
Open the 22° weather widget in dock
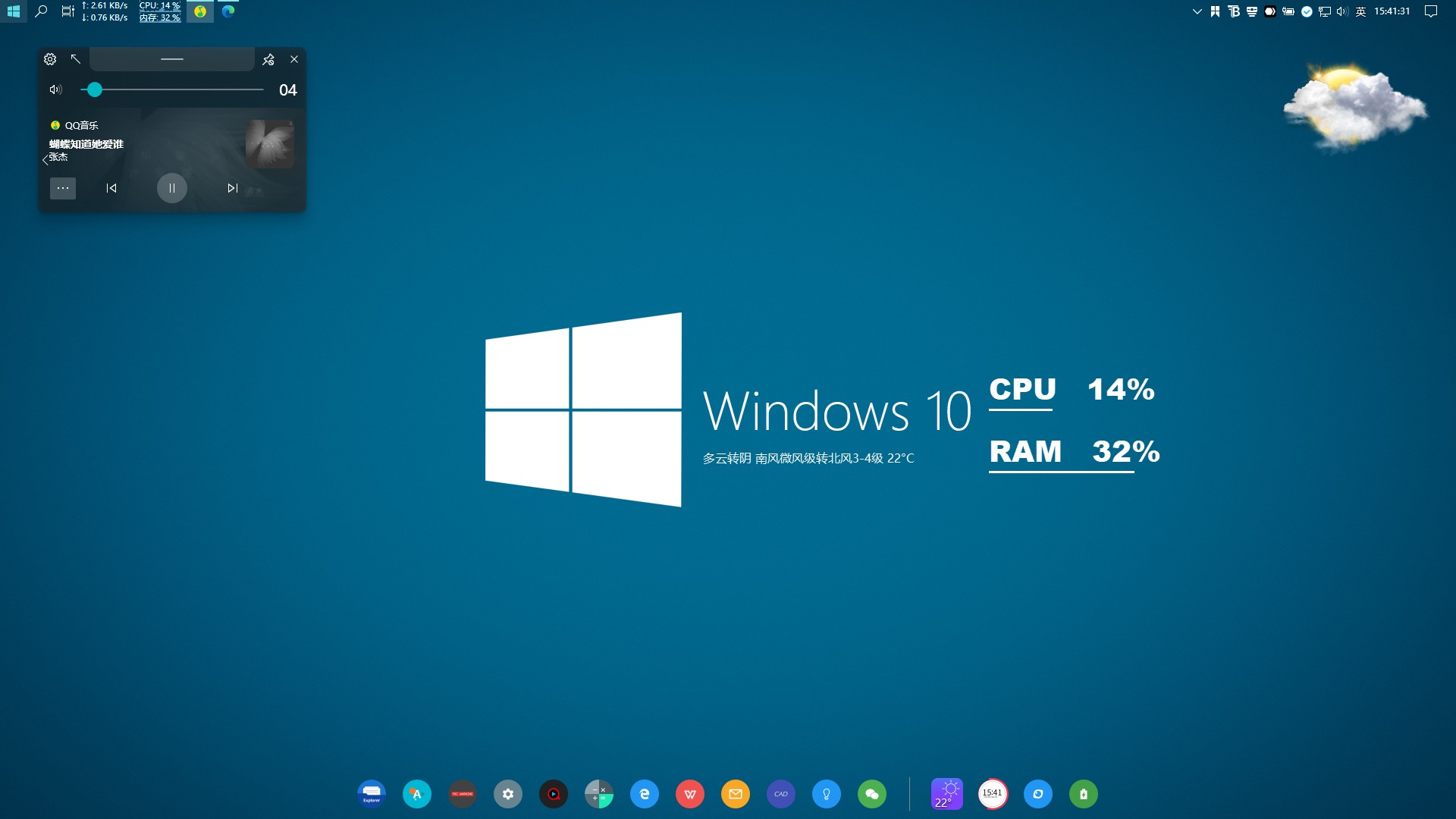[x=947, y=794]
